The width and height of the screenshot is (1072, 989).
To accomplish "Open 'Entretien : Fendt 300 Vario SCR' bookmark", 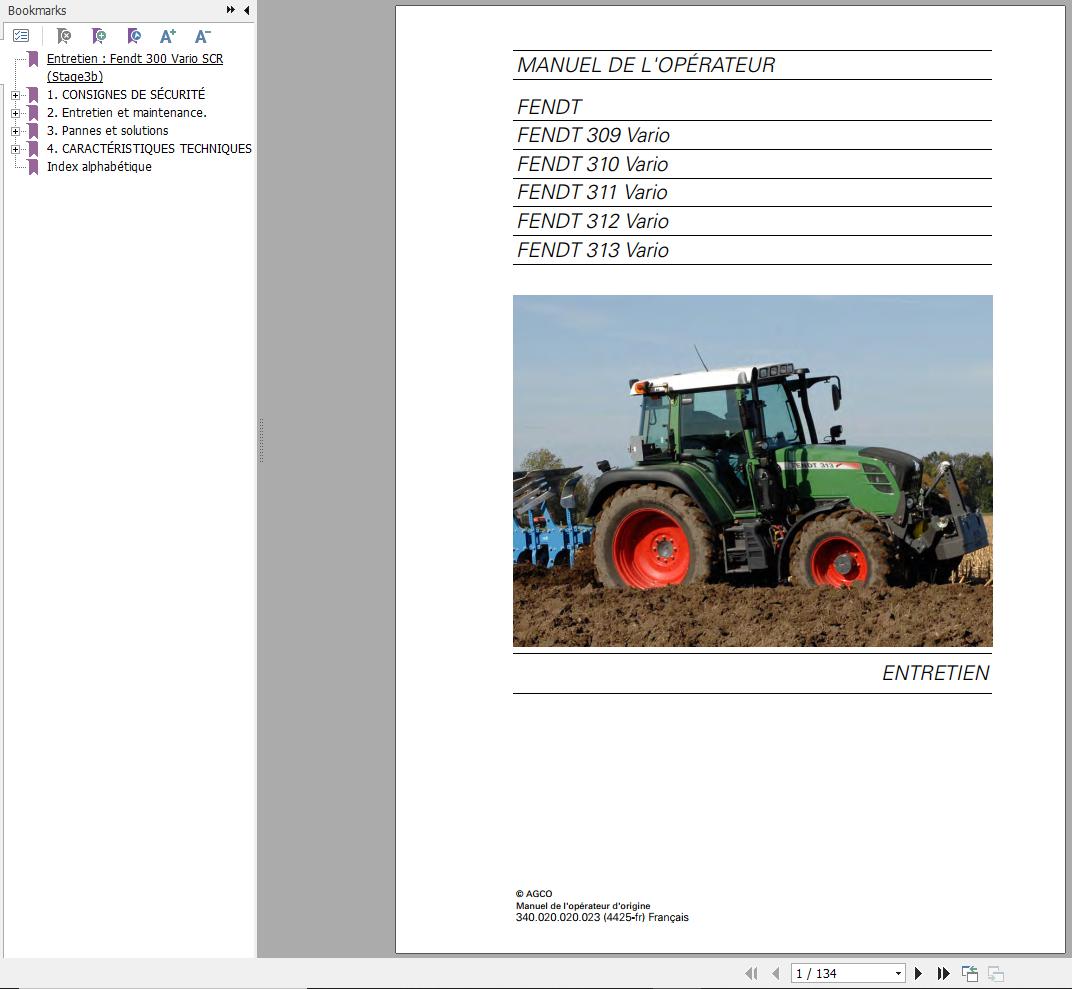I will [x=135, y=67].
